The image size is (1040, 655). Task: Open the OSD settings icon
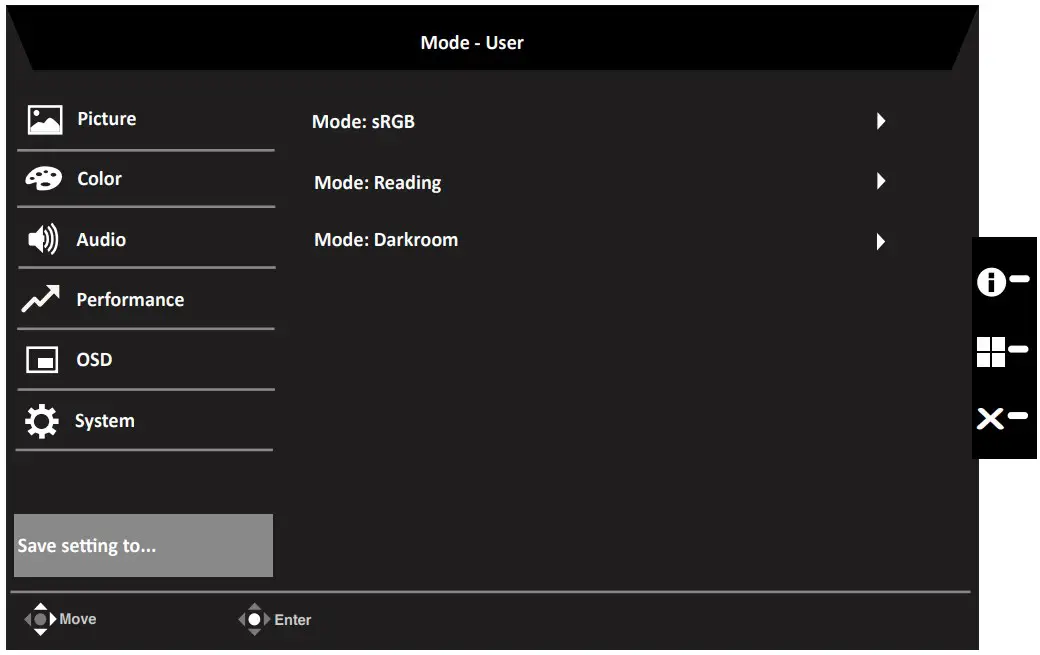pyautogui.click(x=41, y=359)
